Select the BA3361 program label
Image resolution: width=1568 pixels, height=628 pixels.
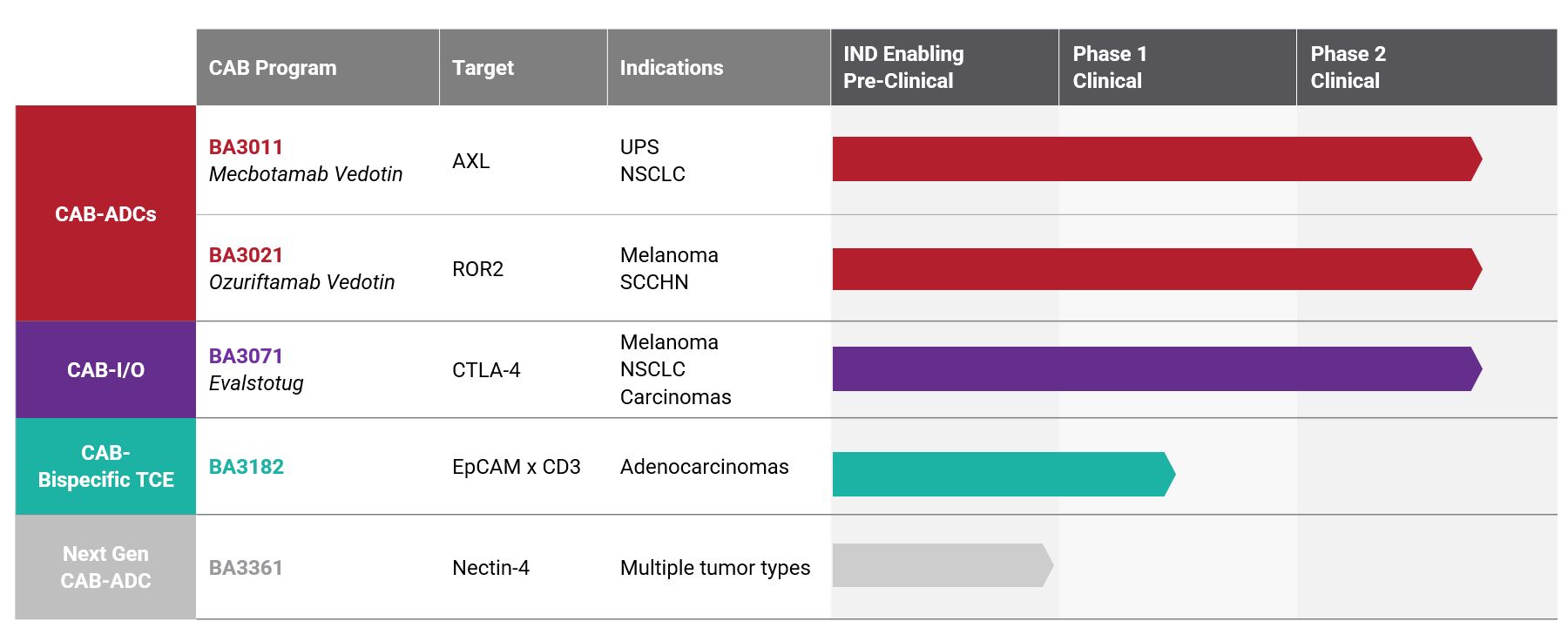(246, 568)
